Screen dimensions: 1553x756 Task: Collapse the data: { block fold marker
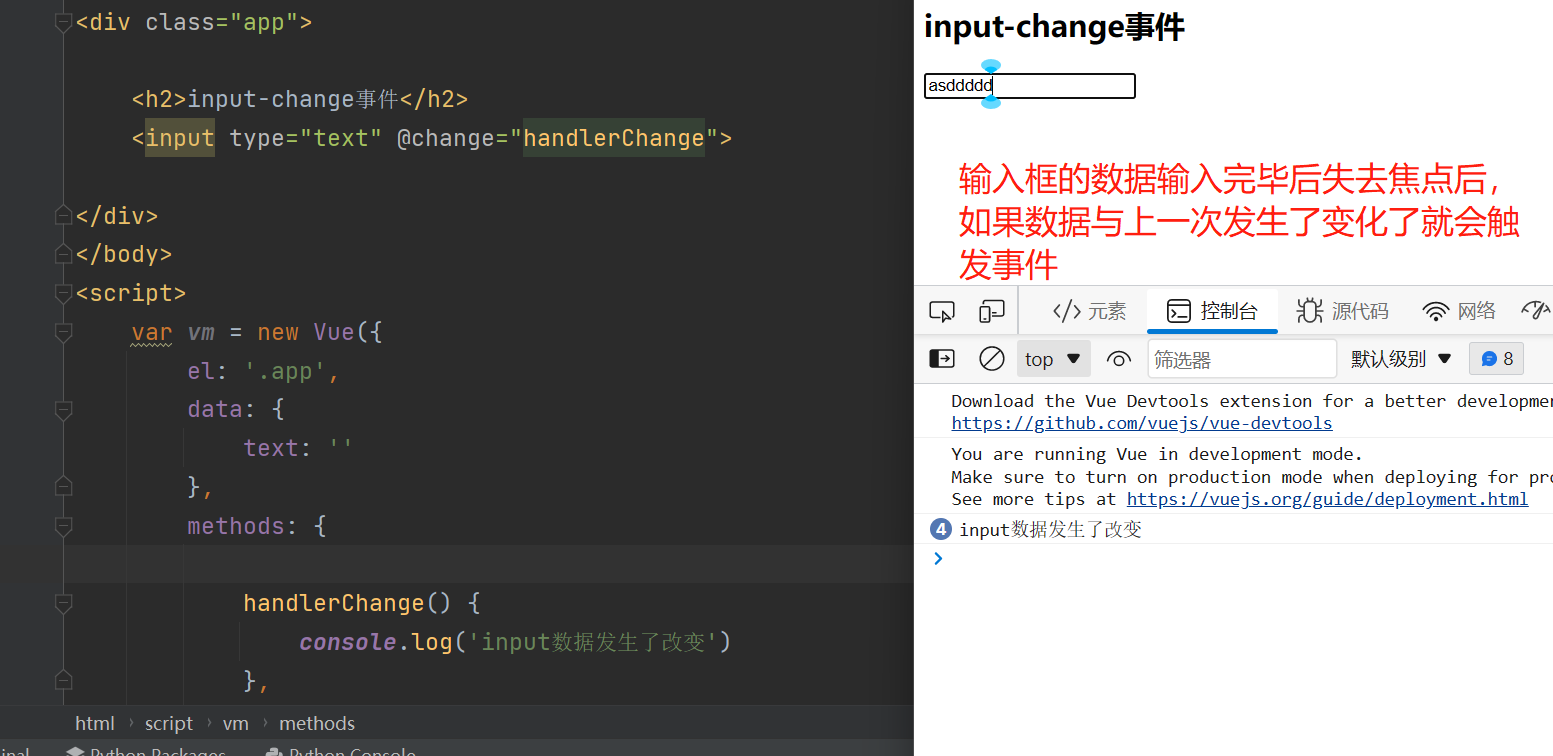pos(64,410)
